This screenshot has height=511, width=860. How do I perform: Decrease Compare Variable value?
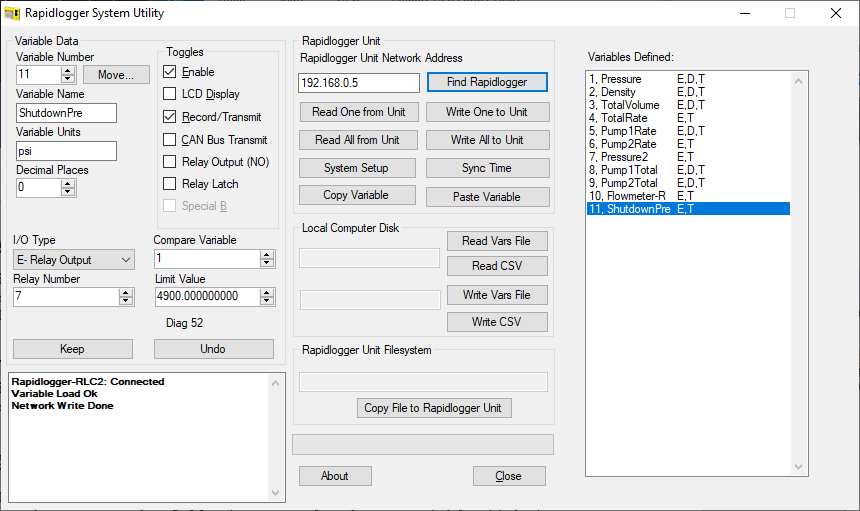[267, 263]
